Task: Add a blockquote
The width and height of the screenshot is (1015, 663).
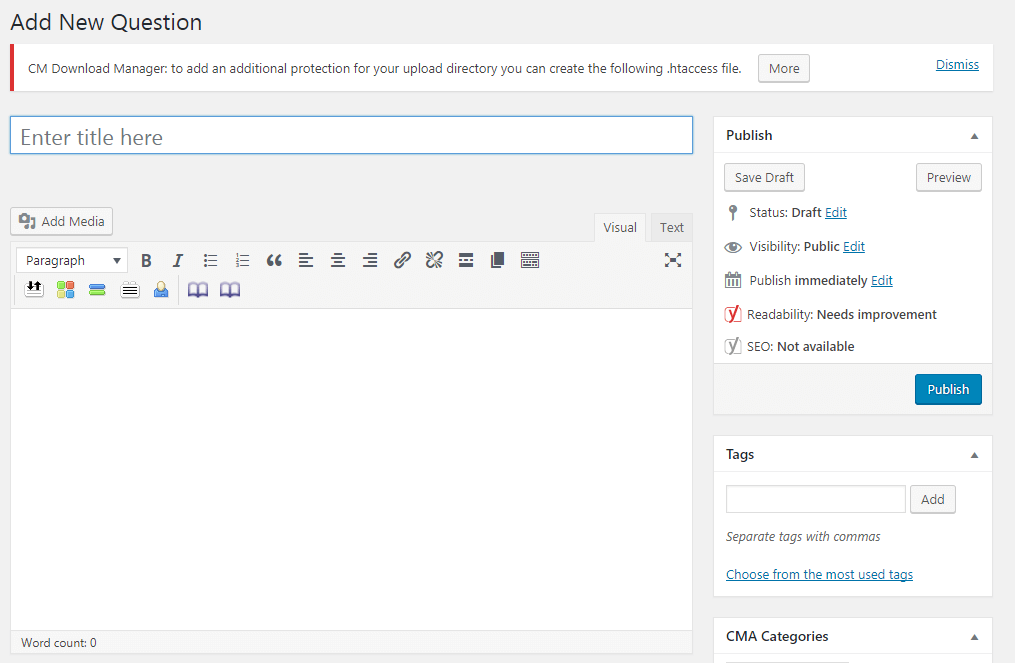Action: (274, 260)
